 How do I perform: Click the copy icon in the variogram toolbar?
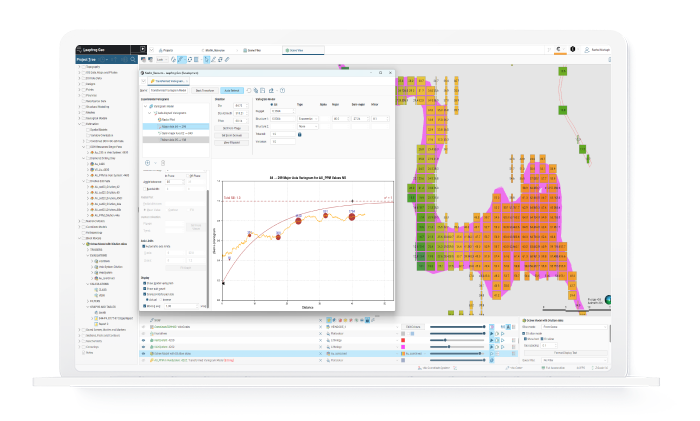(x=256, y=91)
